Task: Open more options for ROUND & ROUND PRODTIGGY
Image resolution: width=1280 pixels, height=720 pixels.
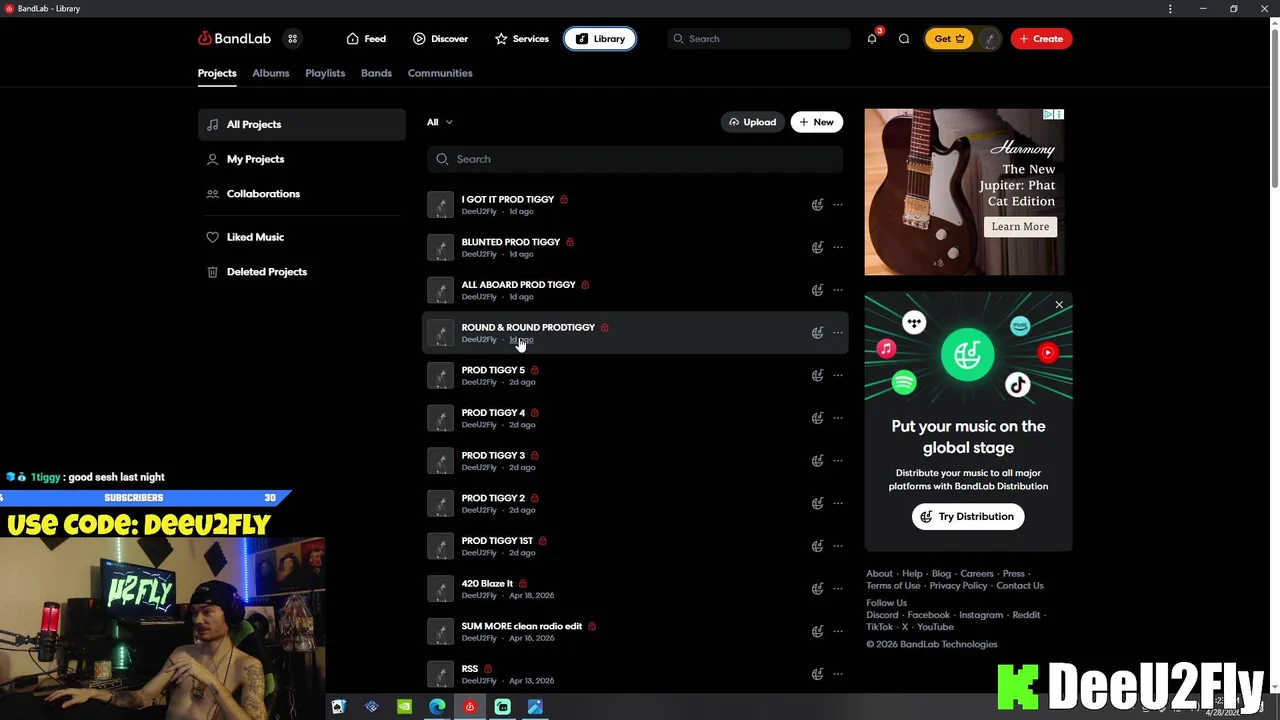Action: click(x=838, y=333)
